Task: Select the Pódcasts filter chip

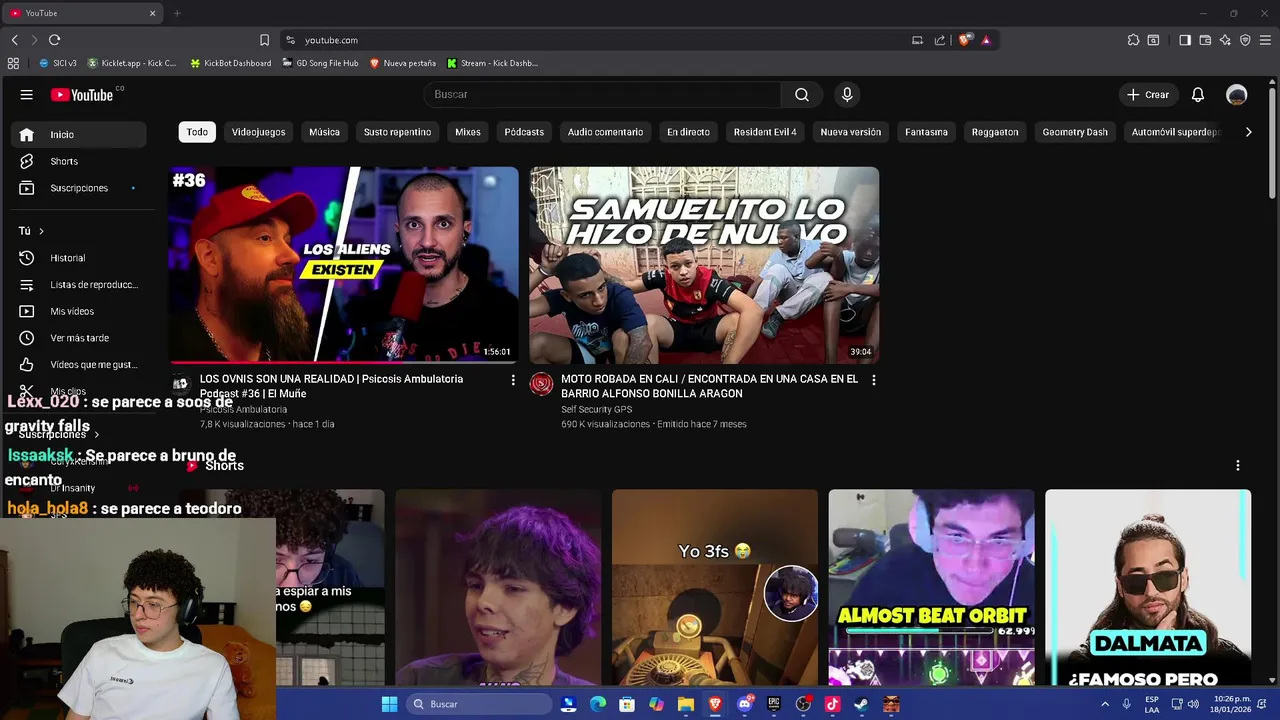Action: tap(524, 132)
